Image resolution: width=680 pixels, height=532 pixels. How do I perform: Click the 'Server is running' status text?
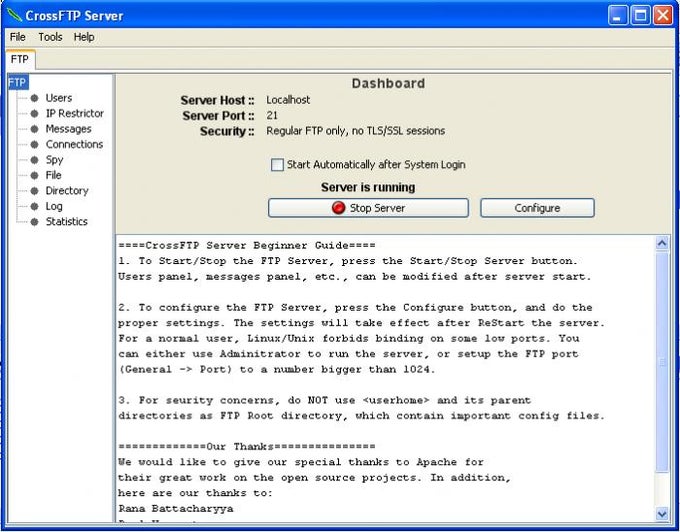(x=368, y=187)
